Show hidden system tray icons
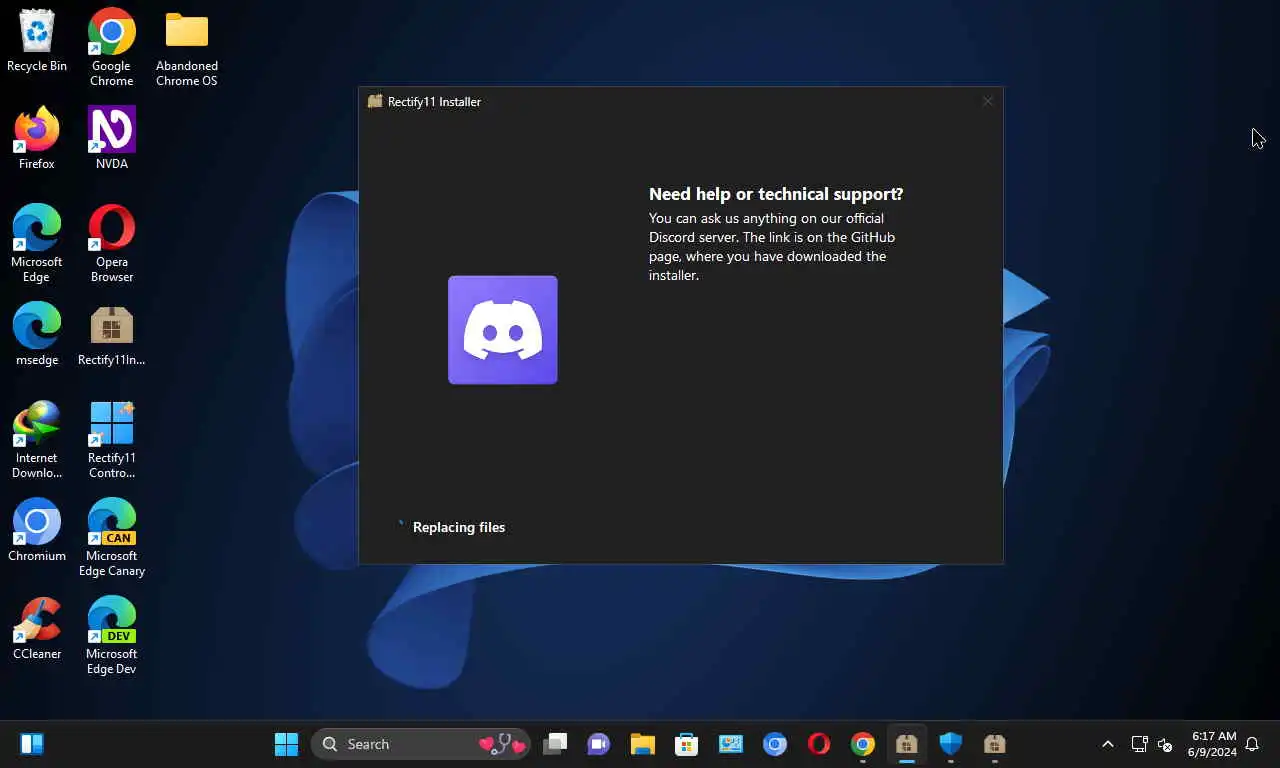The image size is (1280, 768). tap(1108, 744)
